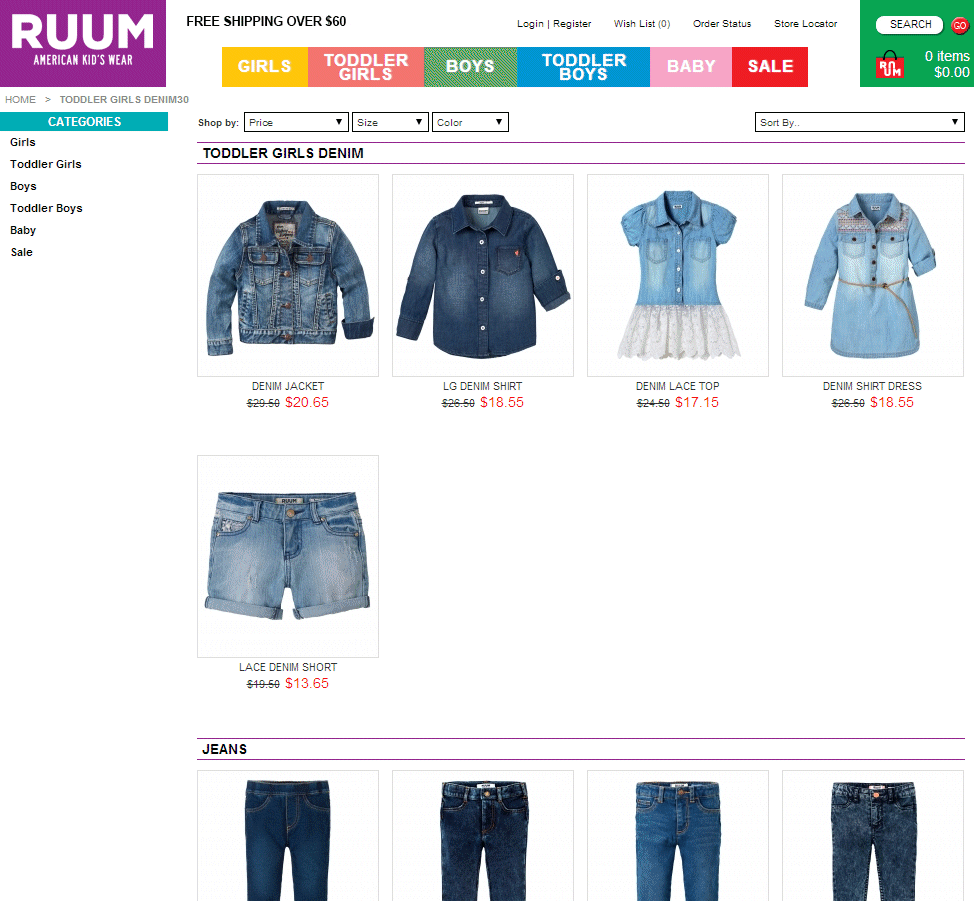The image size is (974, 901).
Task: Open the Wish List link
Action: [642, 24]
